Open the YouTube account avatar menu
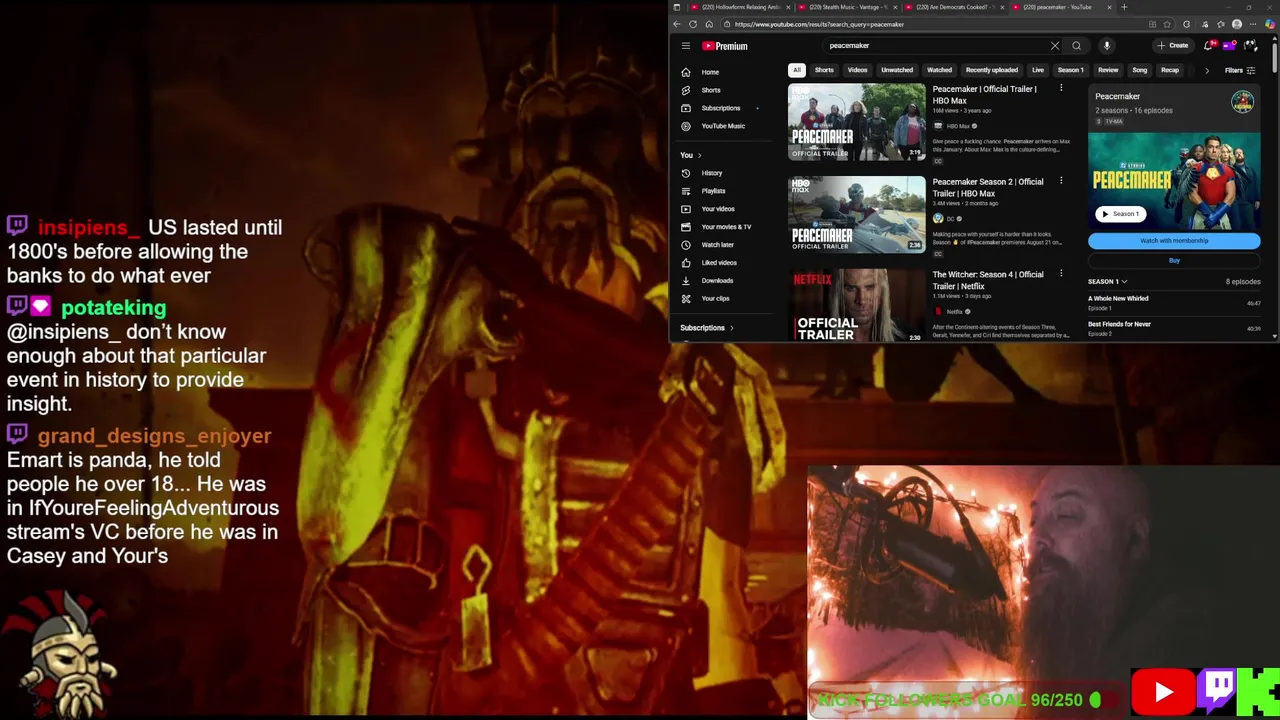The width and height of the screenshot is (1280, 720). 1249,46
